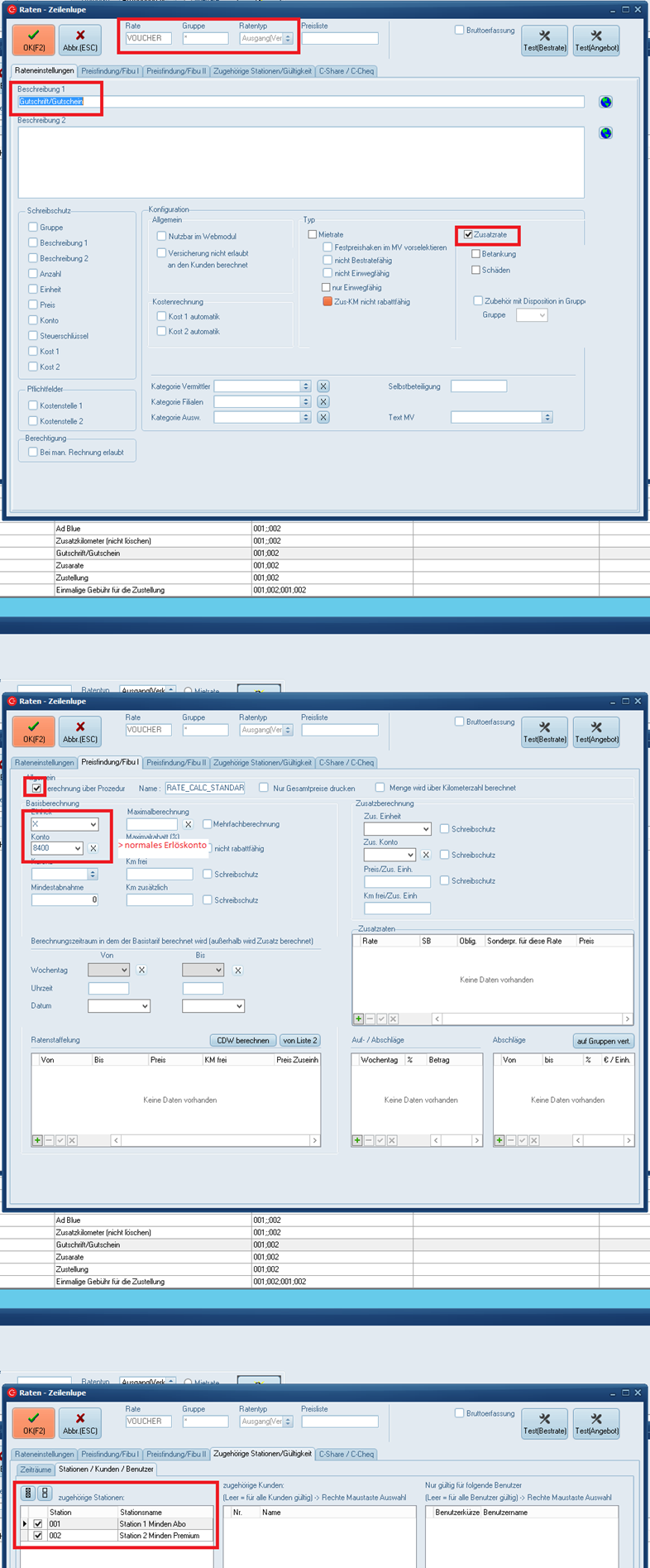
Task: Clear the Konto 8400 field with its X icon
Action: point(93,848)
